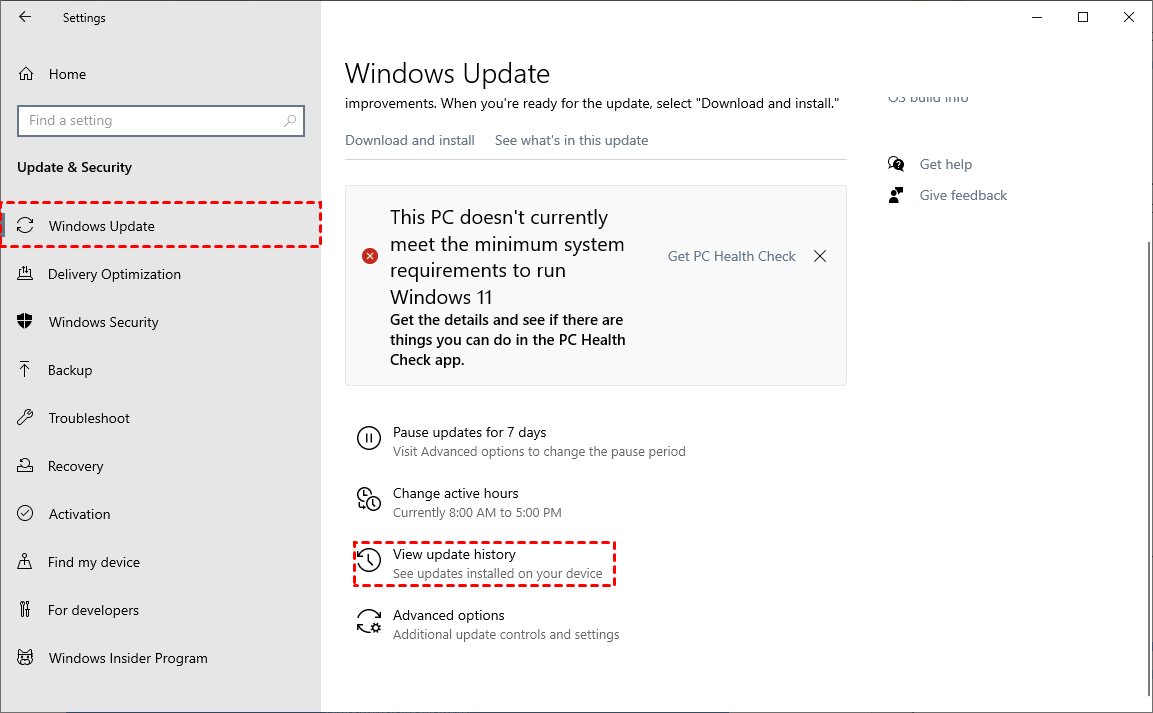Click the Recovery icon in sidebar
Screen dimensions: 1153x713
point(26,466)
